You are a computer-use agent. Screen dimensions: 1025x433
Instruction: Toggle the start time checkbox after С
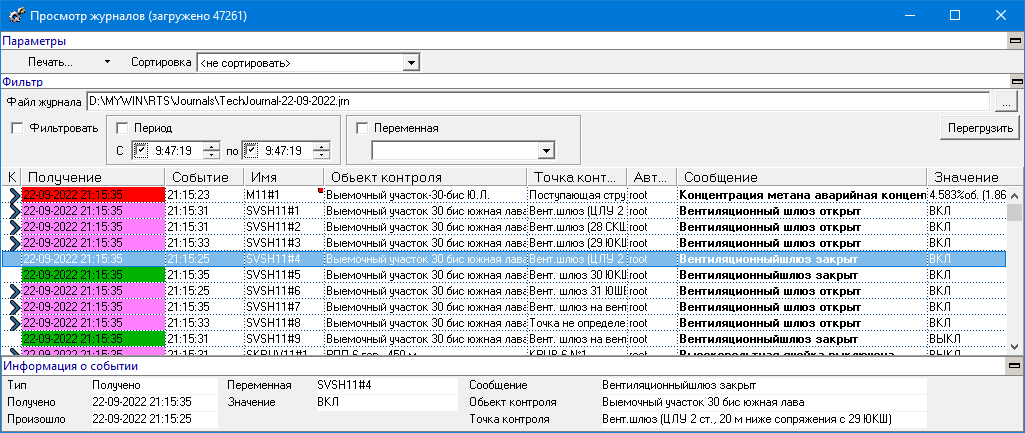(141, 151)
